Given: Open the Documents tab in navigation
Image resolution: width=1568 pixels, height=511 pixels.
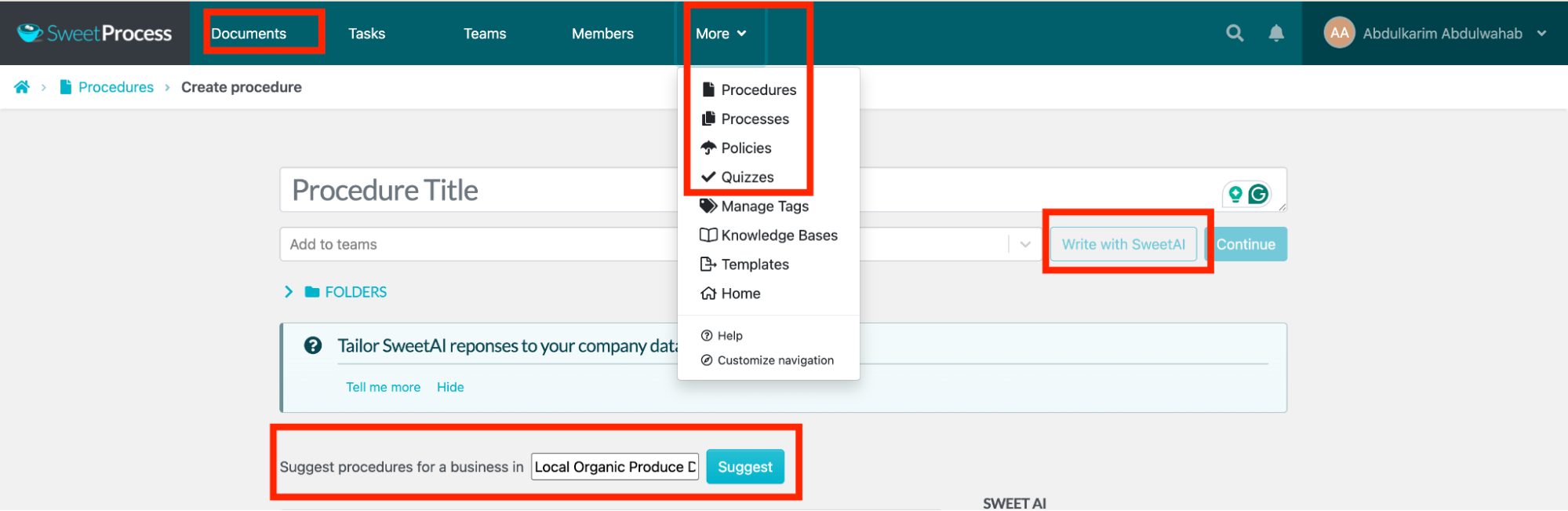Looking at the screenshot, I should coord(249,34).
